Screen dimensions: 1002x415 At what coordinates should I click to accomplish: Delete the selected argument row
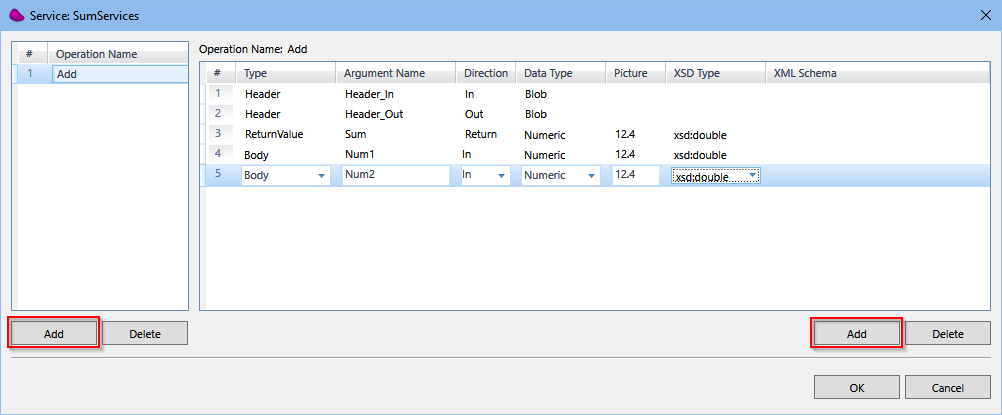pos(948,333)
